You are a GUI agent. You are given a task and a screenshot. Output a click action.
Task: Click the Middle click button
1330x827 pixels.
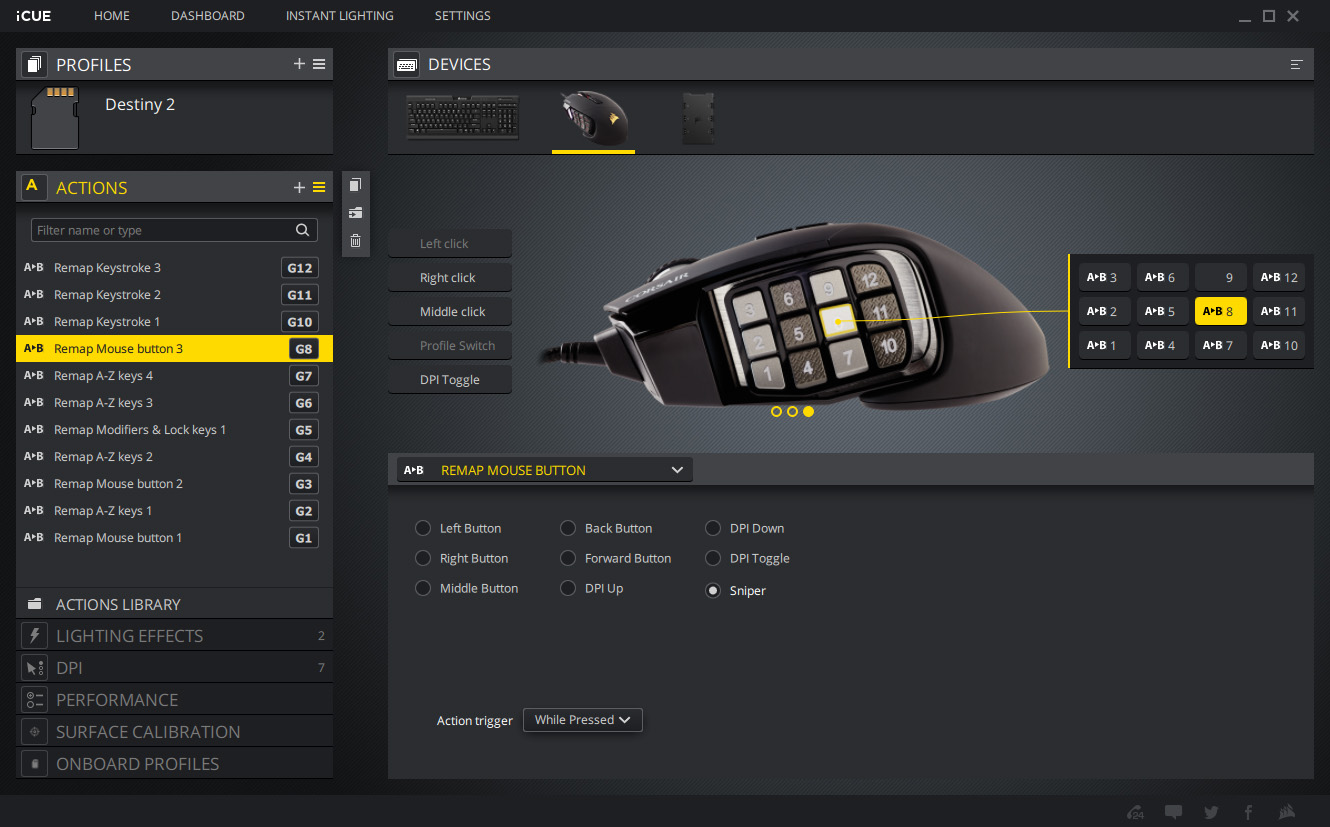450,312
